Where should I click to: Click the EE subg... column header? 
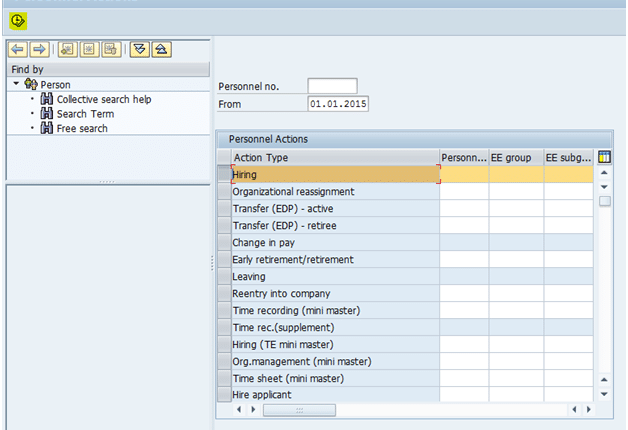click(569, 157)
